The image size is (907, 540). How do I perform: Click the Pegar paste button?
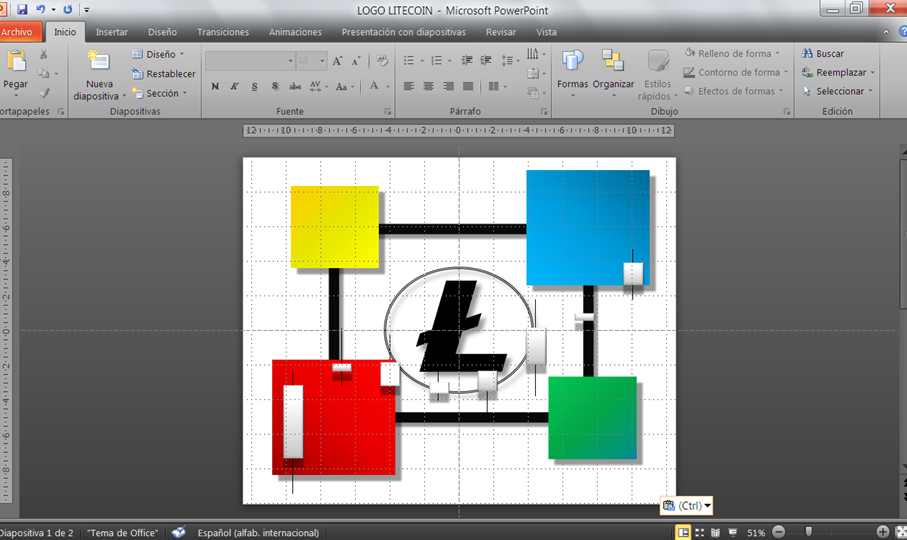[x=16, y=71]
